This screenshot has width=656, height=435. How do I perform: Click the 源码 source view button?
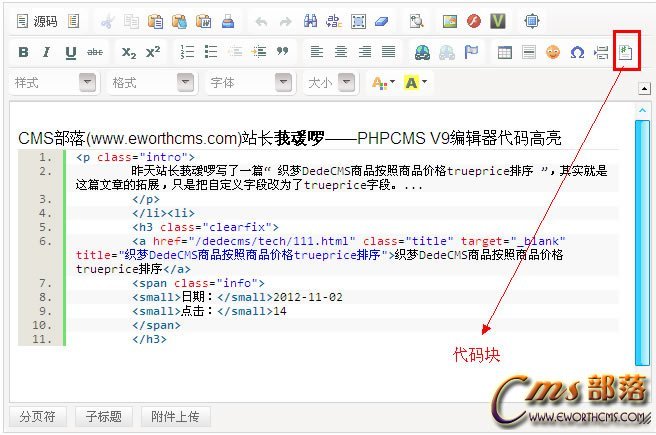pyautogui.click(x=37, y=20)
